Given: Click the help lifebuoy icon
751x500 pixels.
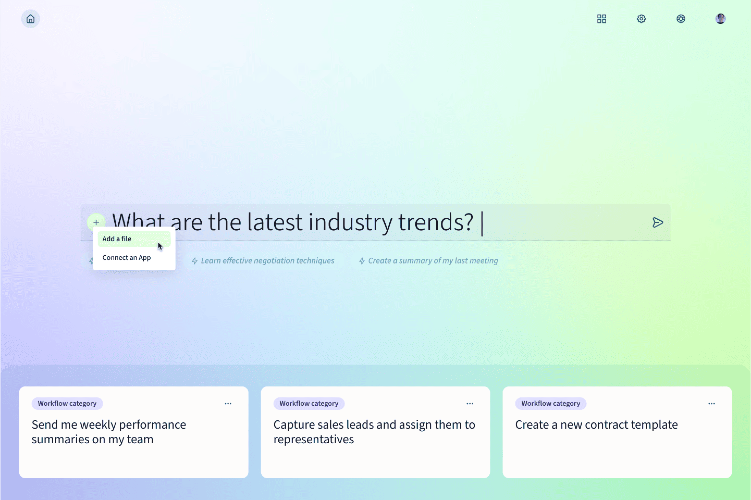Looking at the screenshot, I should [681, 19].
